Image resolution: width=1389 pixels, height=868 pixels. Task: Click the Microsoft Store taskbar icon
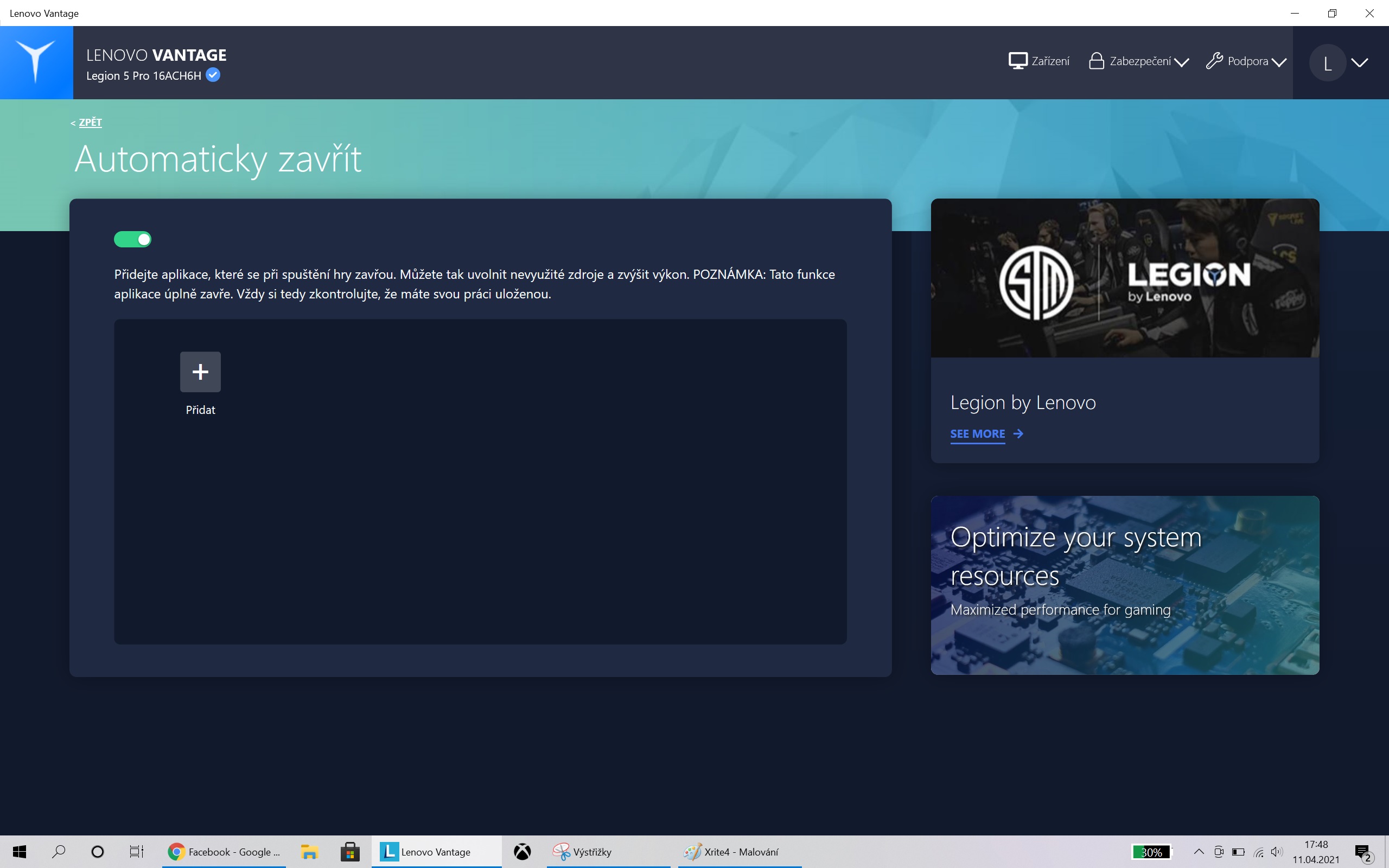point(349,851)
